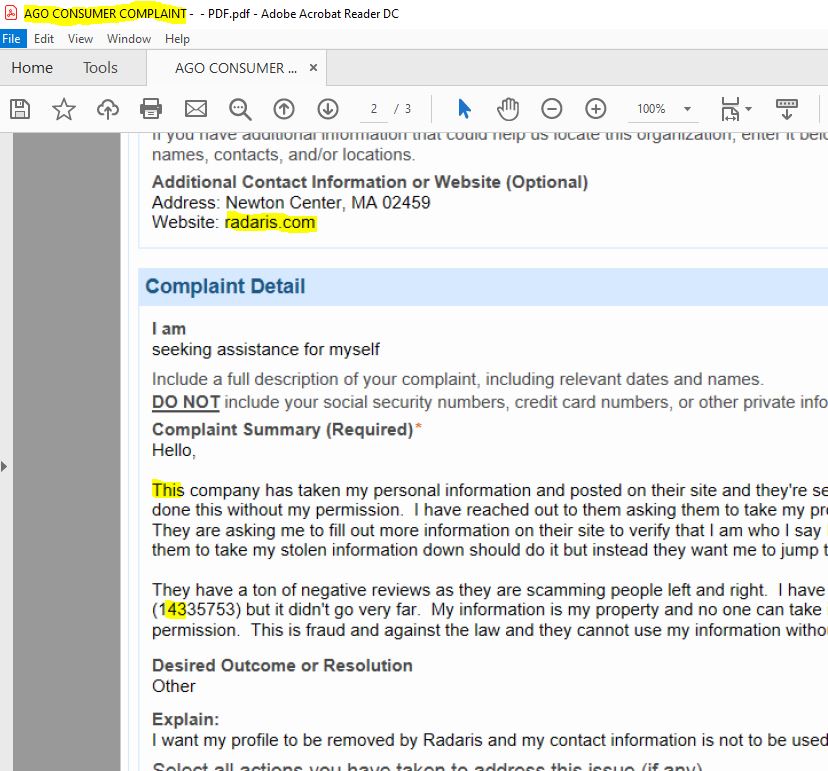Click the 'Explain:' label
Image resolution: width=828 pixels, height=771 pixels.
tap(185, 719)
